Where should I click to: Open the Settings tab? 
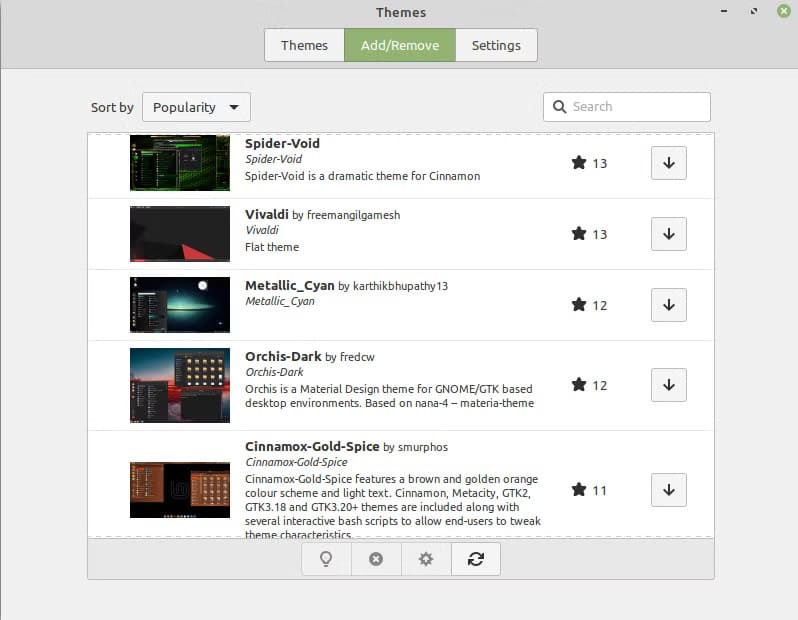tap(496, 45)
